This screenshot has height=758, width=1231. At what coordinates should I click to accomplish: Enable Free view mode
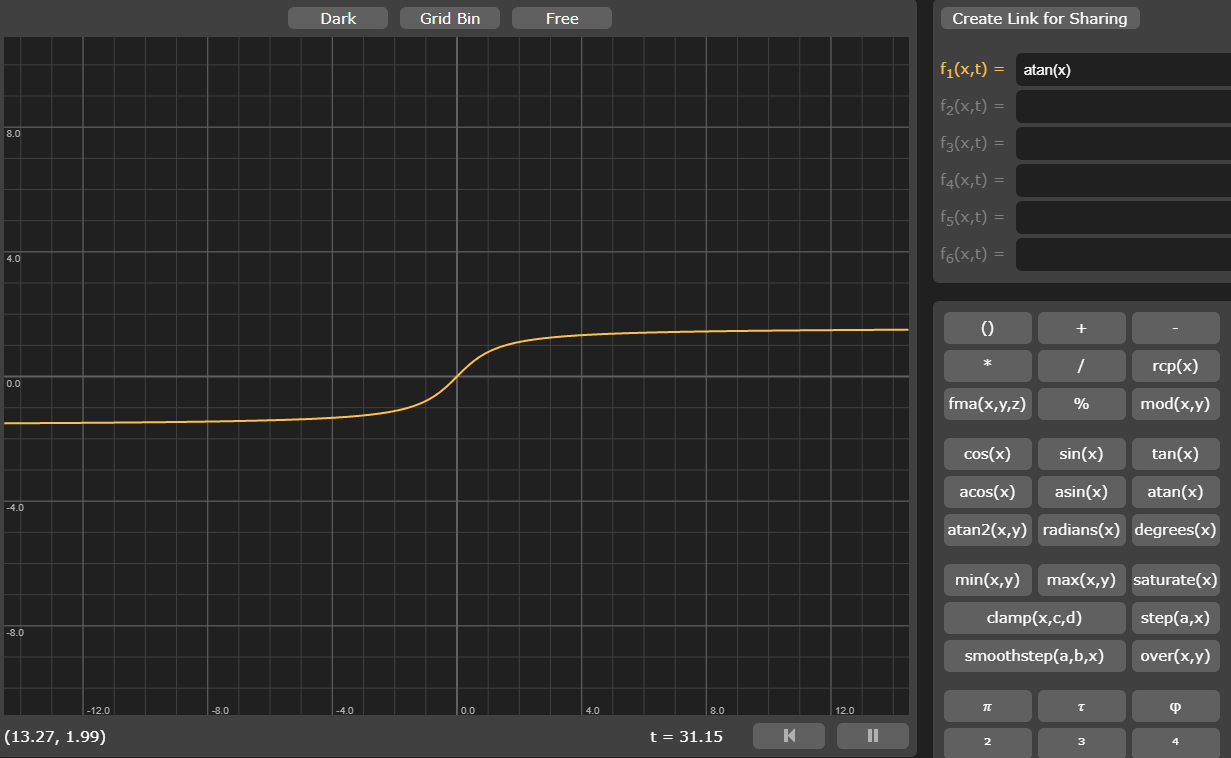pyautogui.click(x=561, y=17)
